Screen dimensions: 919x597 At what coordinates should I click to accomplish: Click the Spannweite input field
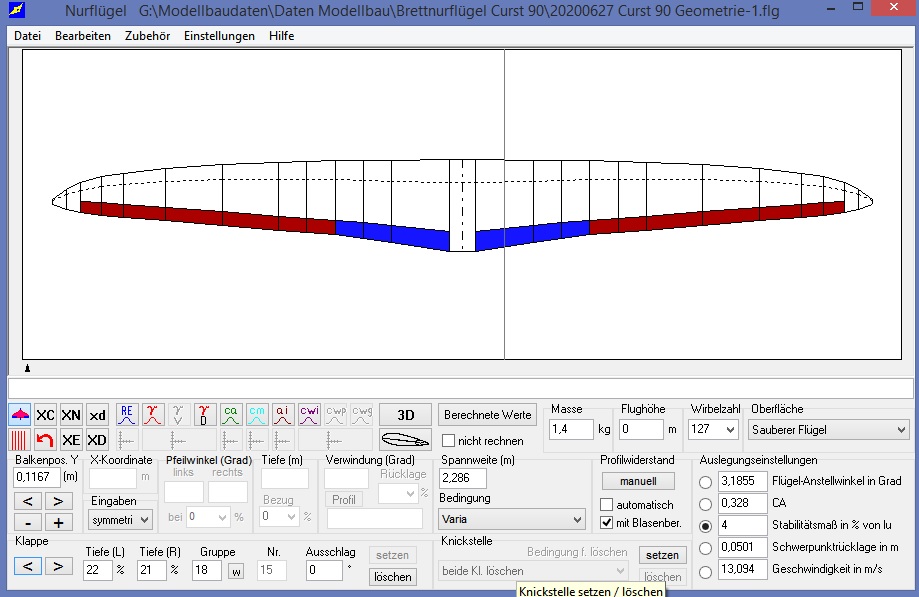click(463, 478)
